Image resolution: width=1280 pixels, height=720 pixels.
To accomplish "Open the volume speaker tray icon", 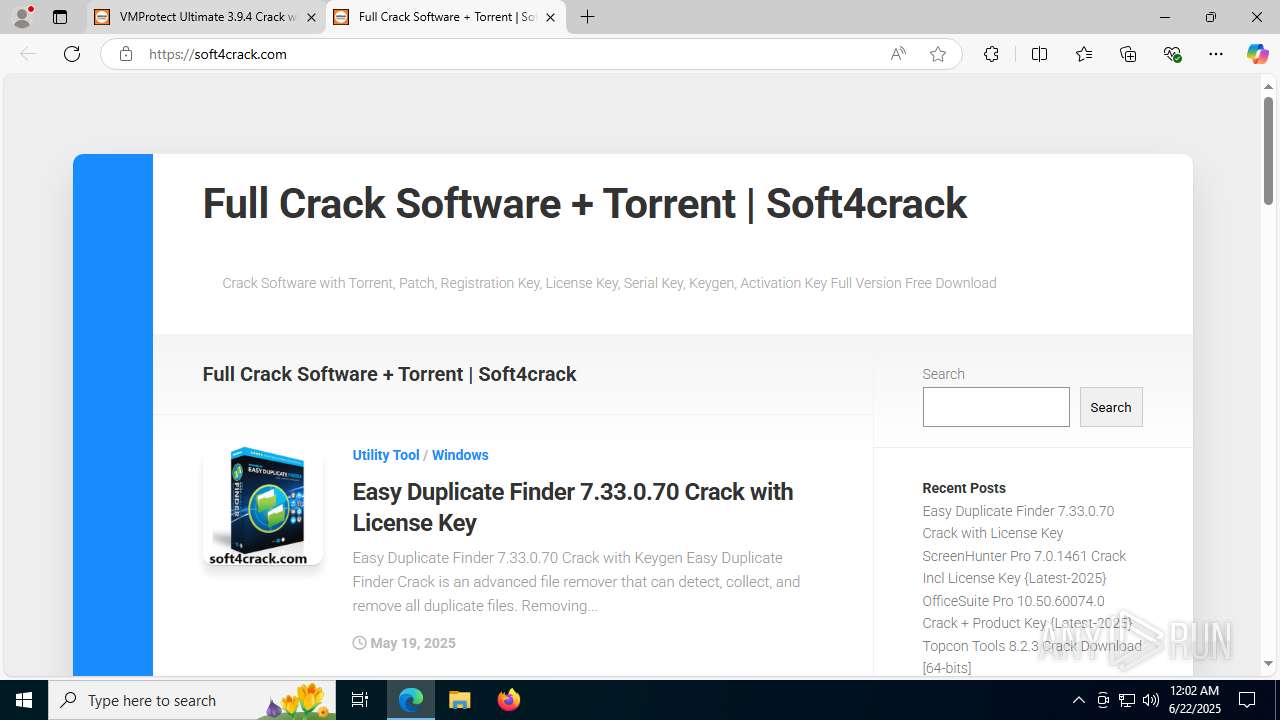I will (x=1151, y=700).
